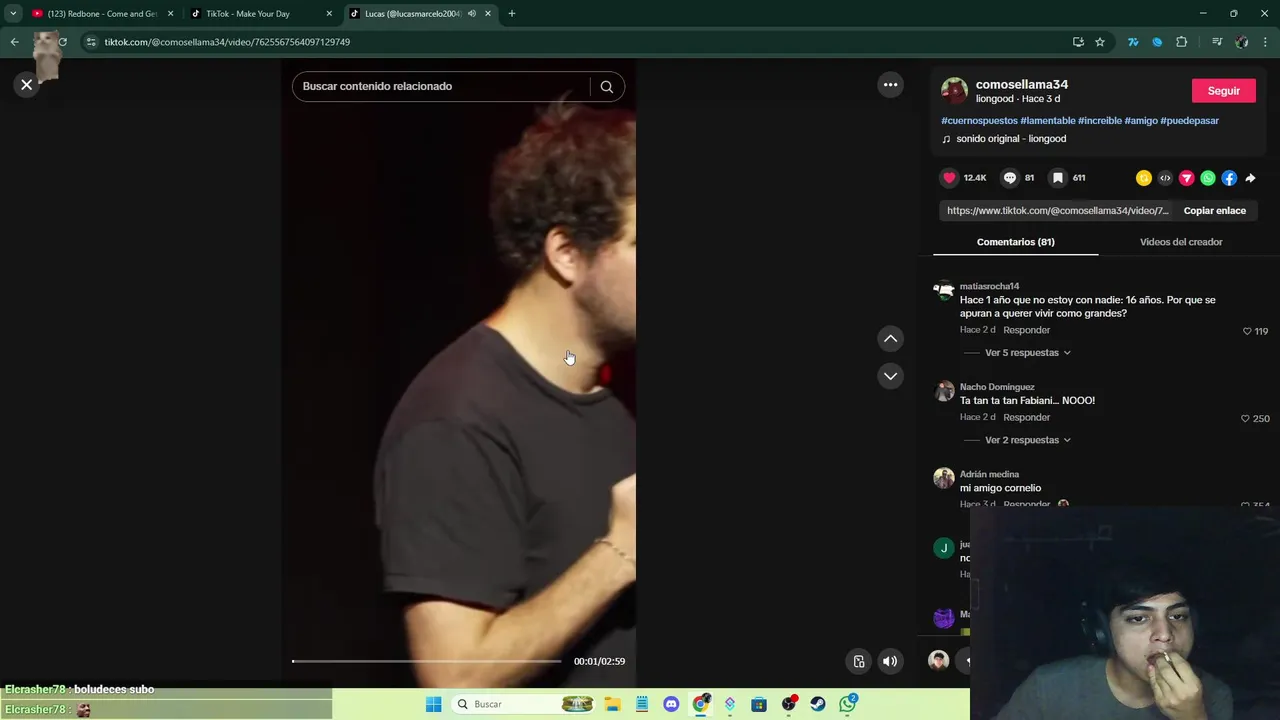Open more share options arrow
This screenshot has height=720, width=1280.
tap(1250, 178)
